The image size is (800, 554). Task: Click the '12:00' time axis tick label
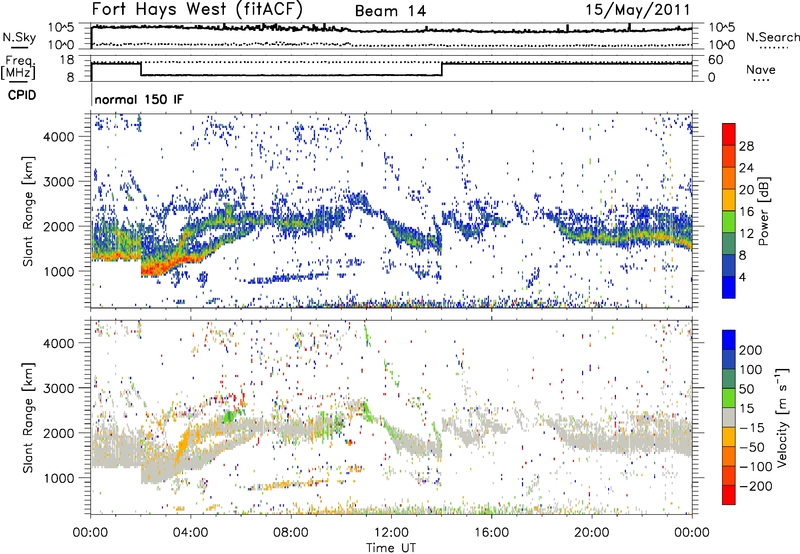click(391, 533)
